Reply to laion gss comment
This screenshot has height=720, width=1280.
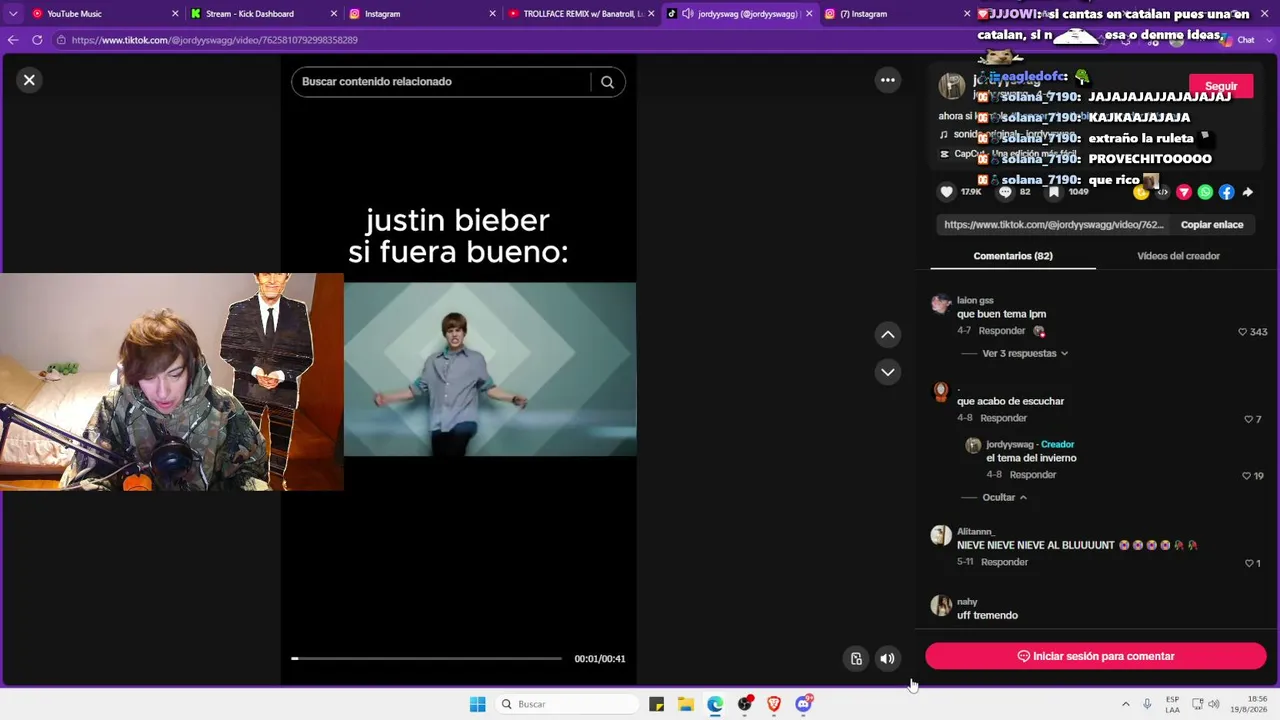(x=1001, y=331)
